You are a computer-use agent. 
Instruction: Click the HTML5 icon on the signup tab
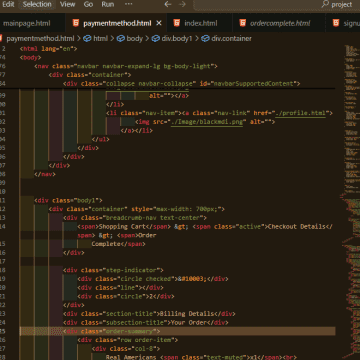pos(336,23)
